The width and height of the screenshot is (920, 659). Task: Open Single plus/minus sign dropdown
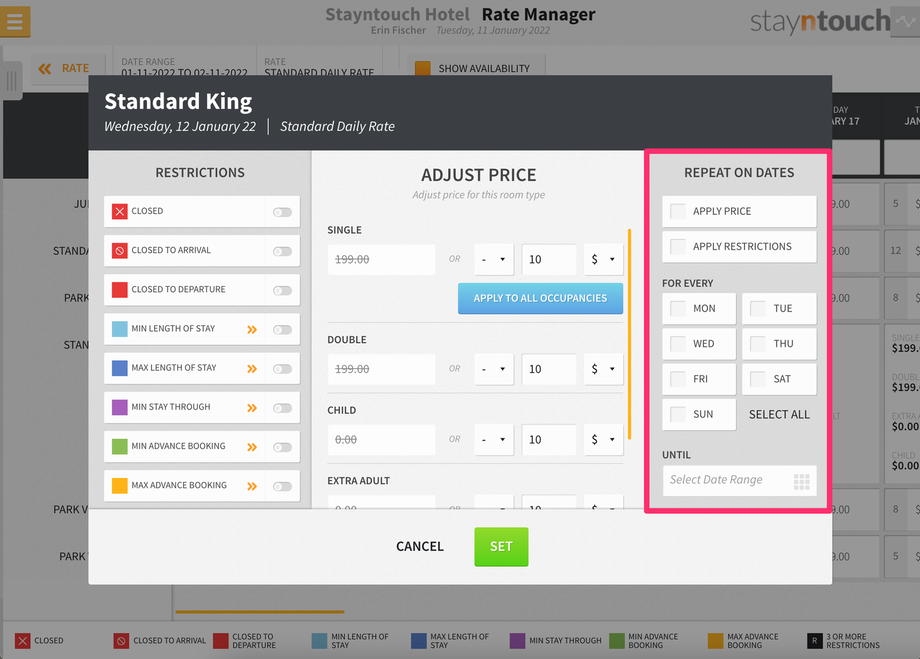click(493, 260)
